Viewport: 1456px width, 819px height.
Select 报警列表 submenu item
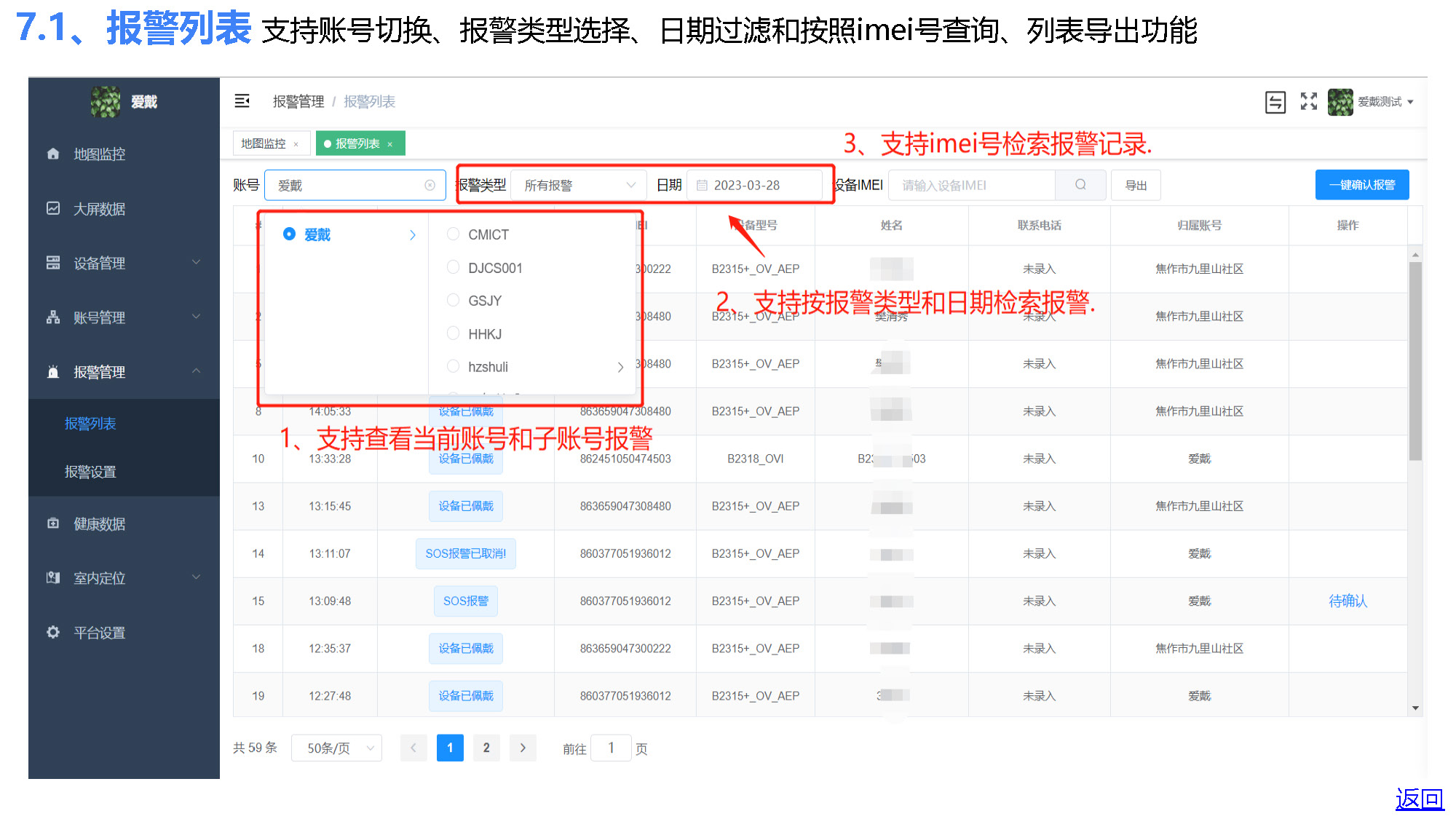click(90, 424)
